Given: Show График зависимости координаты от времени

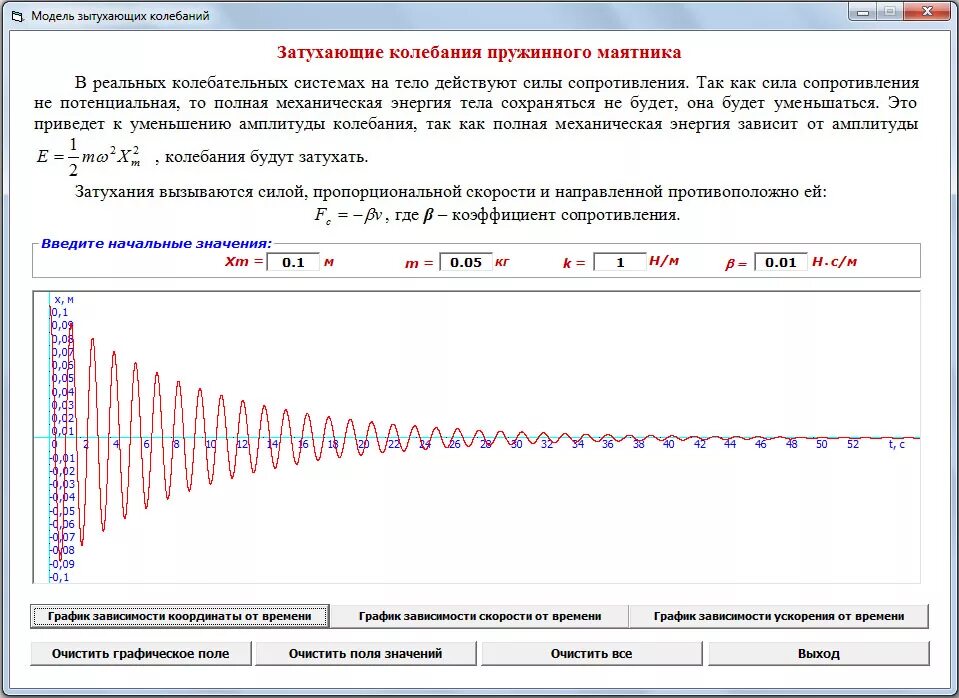Looking at the screenshot, I should pyautogui.click(x=180, y=616).
